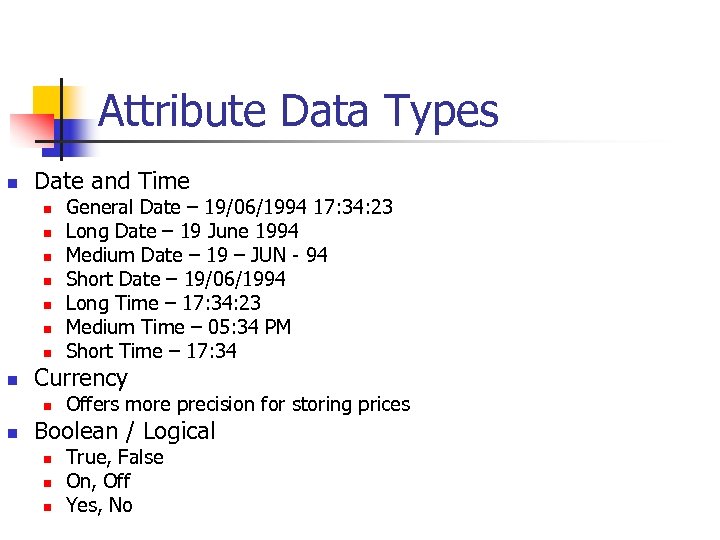
Task: Click the "On, Off" text line
Action: (x=98, y=481)
